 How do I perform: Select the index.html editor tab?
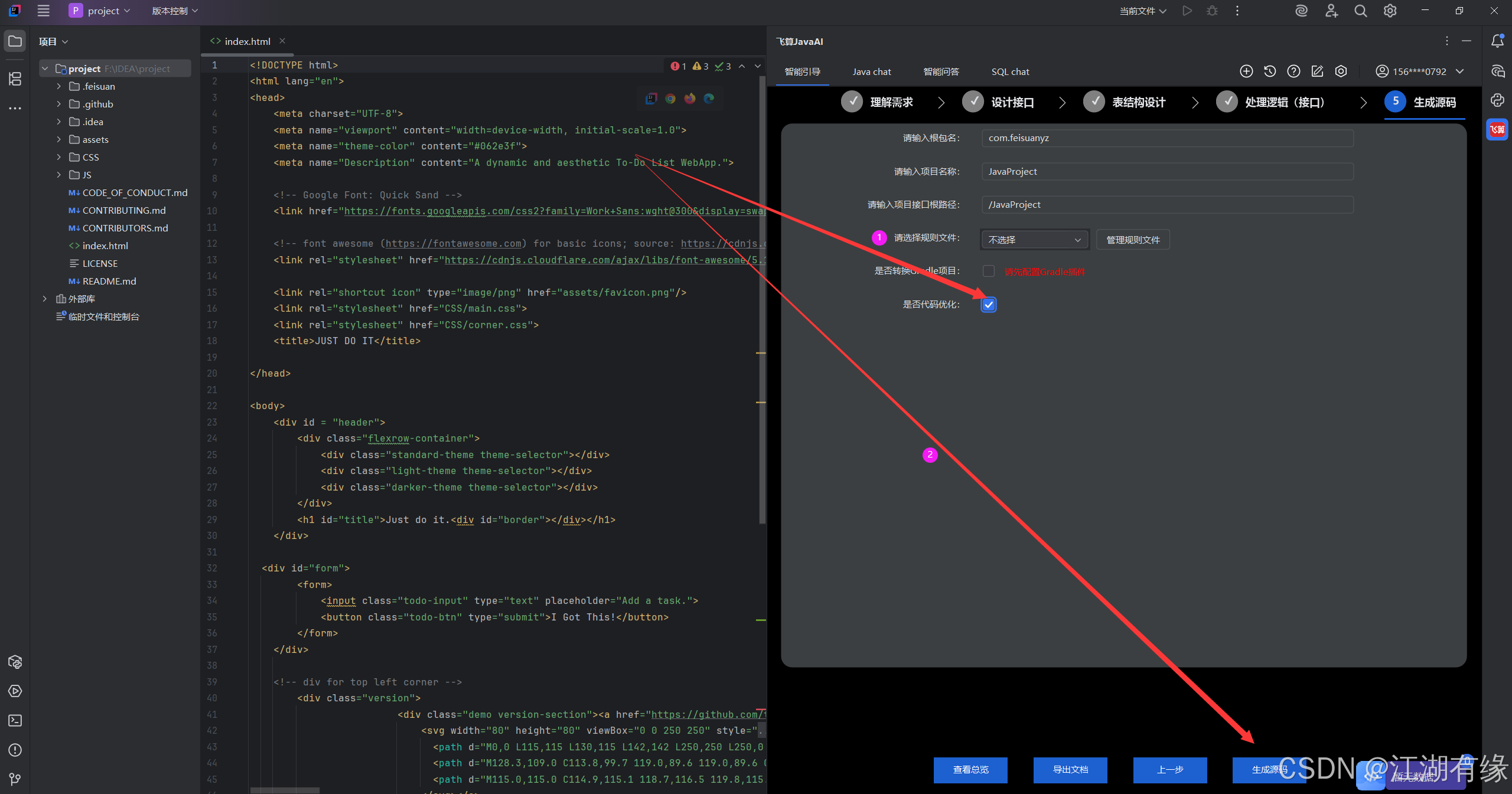coord(247,41)
